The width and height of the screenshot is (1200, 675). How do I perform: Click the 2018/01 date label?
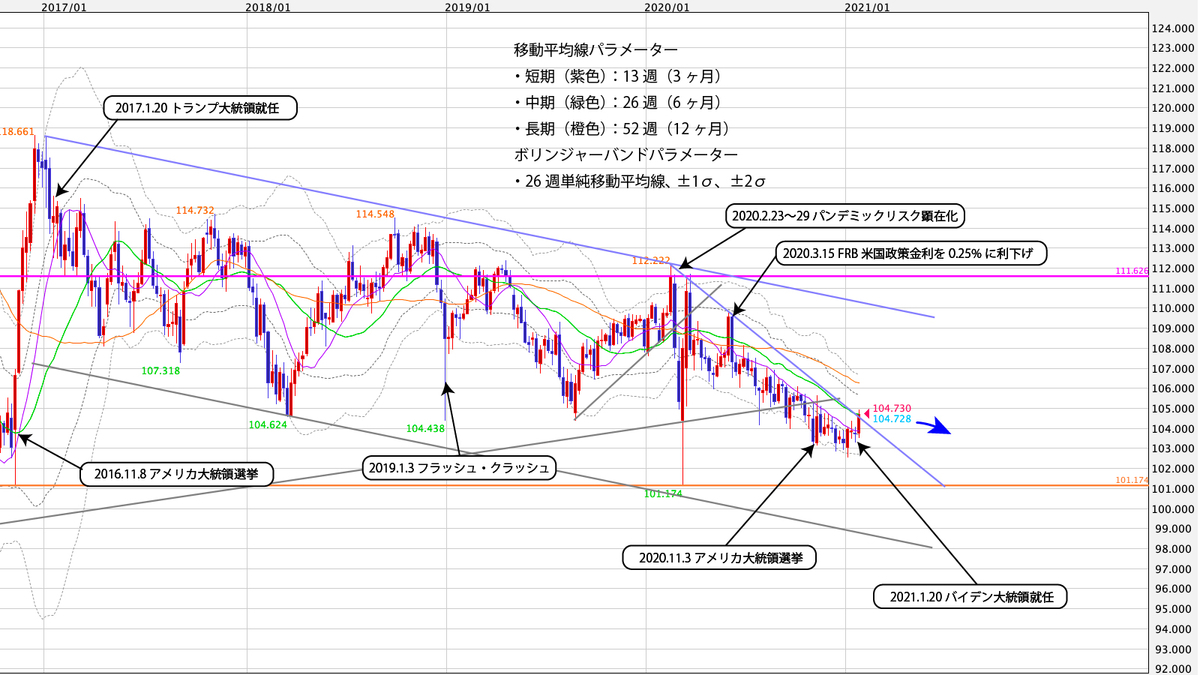coord(267,6)
